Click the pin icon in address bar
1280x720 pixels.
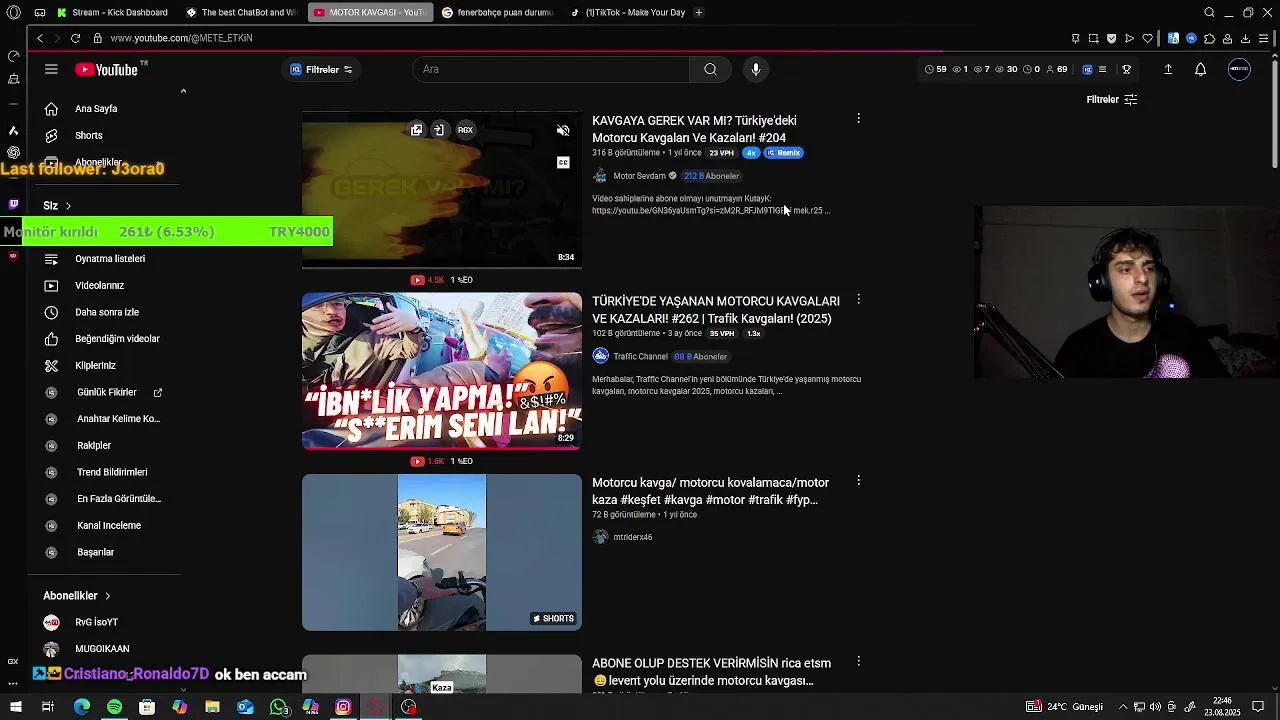point(1075,38)
